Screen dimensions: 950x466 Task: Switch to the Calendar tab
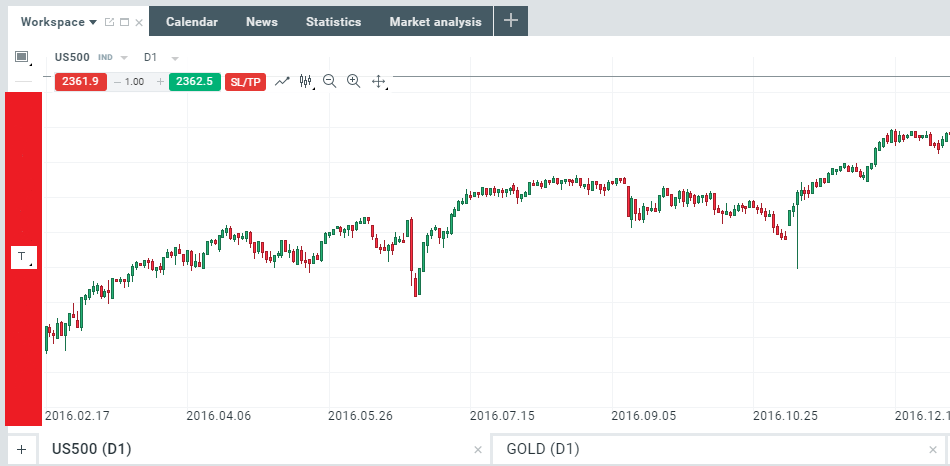pos(190,22)
